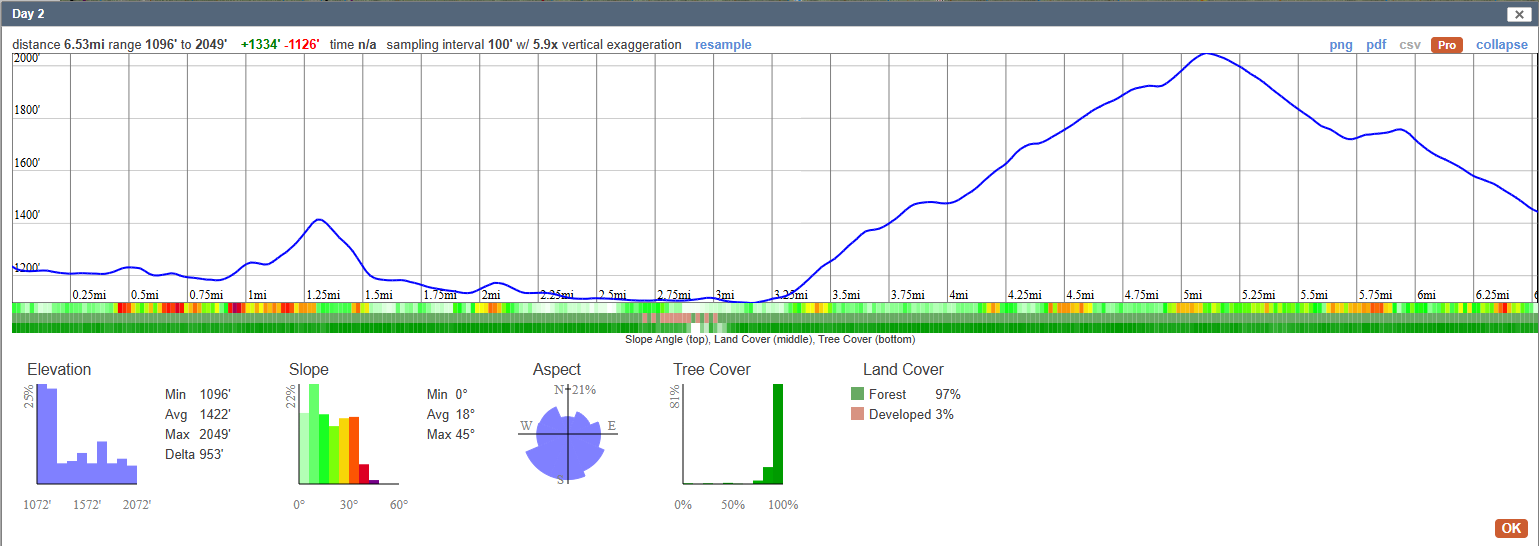Click the Forest green legend swatch
Viewport: 1539px width, 546px height.
click(857, 394)
